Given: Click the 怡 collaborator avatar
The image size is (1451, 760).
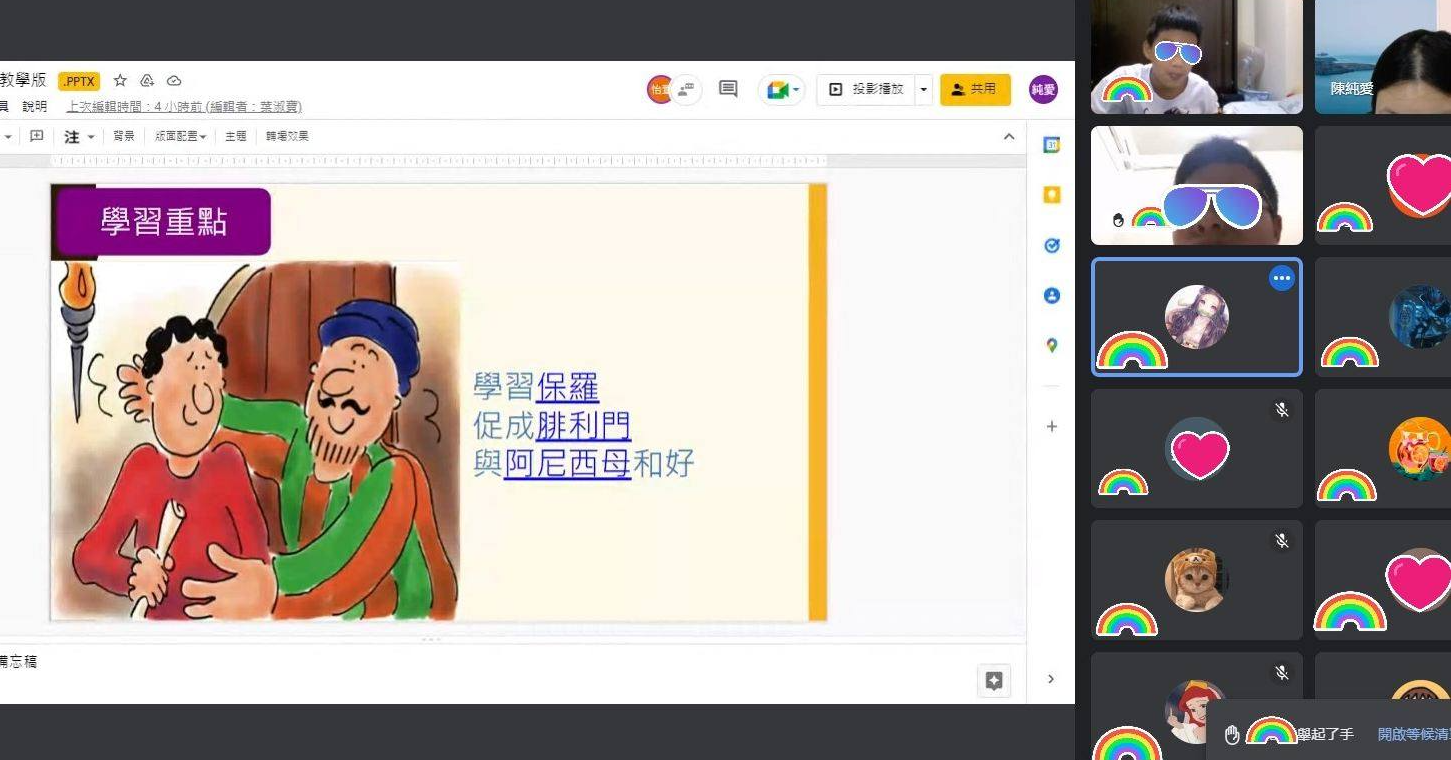Looking at the screenshot, I should (659, 90).
